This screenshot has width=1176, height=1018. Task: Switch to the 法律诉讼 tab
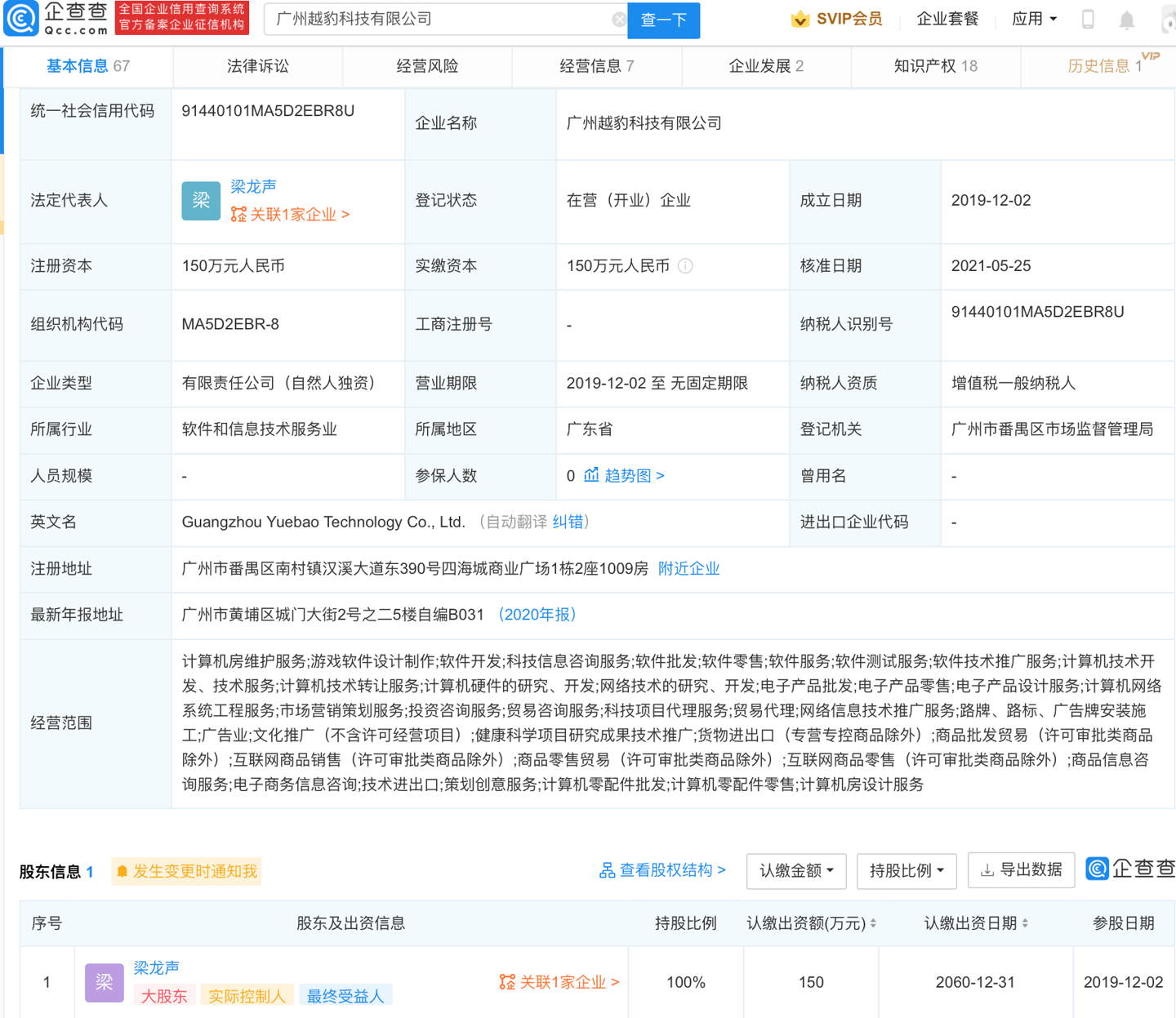click(x=256, y=66)
